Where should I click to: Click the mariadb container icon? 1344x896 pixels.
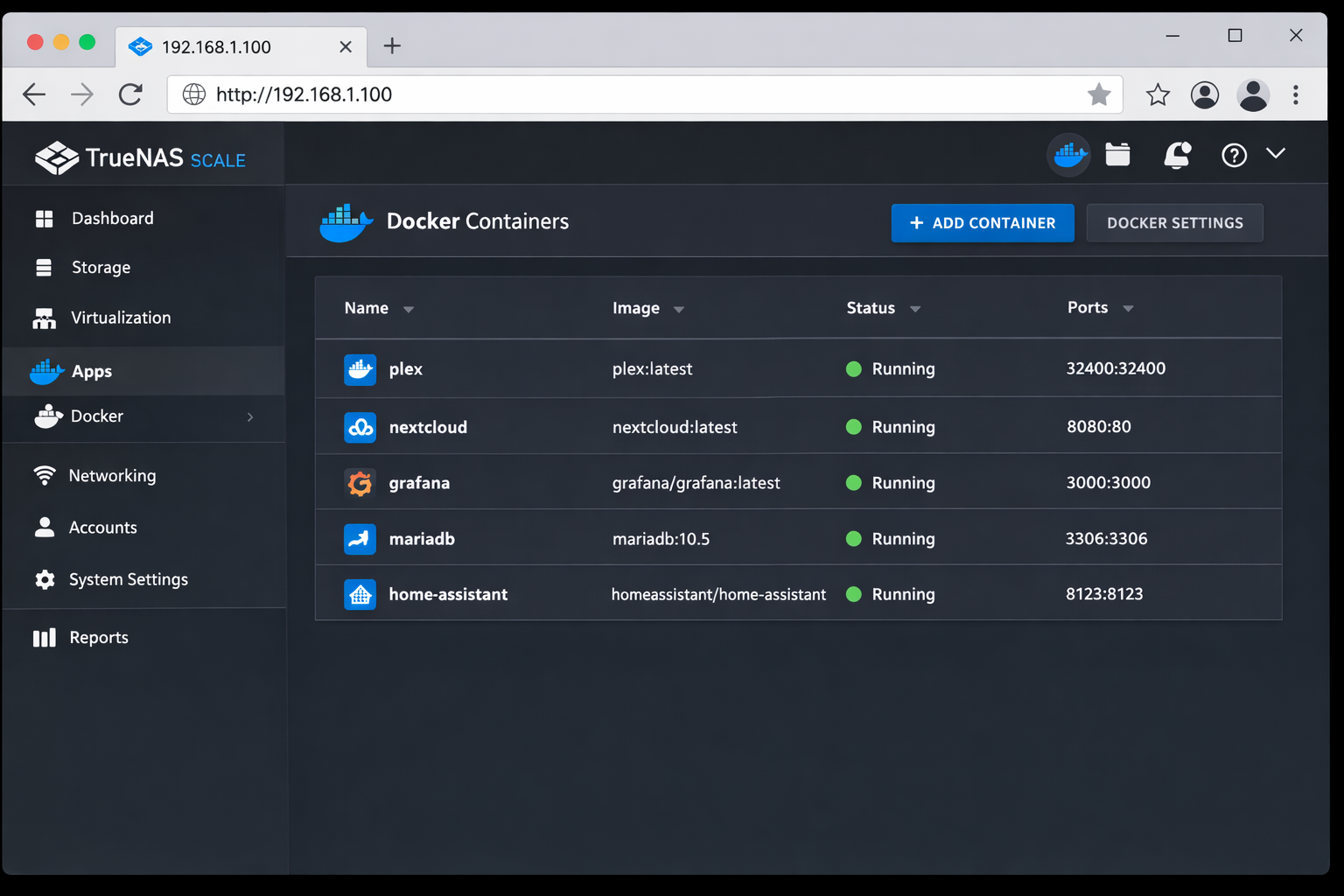(360, 539)
